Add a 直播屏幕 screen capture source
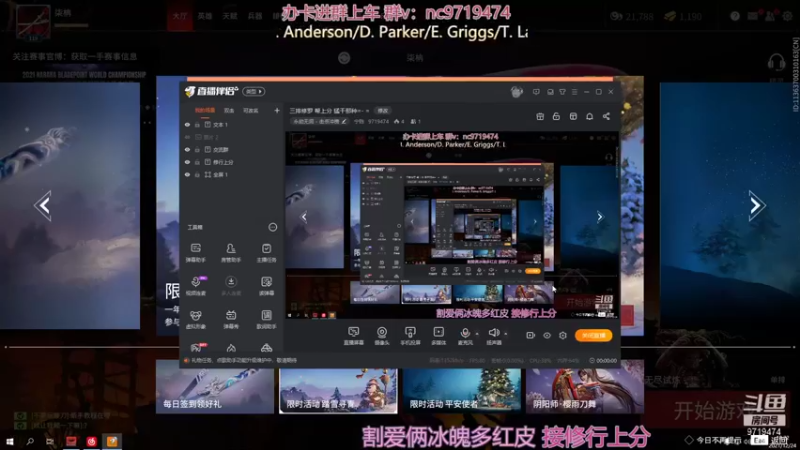The width and height of the screenshot is (800, 450). point(353,336)
